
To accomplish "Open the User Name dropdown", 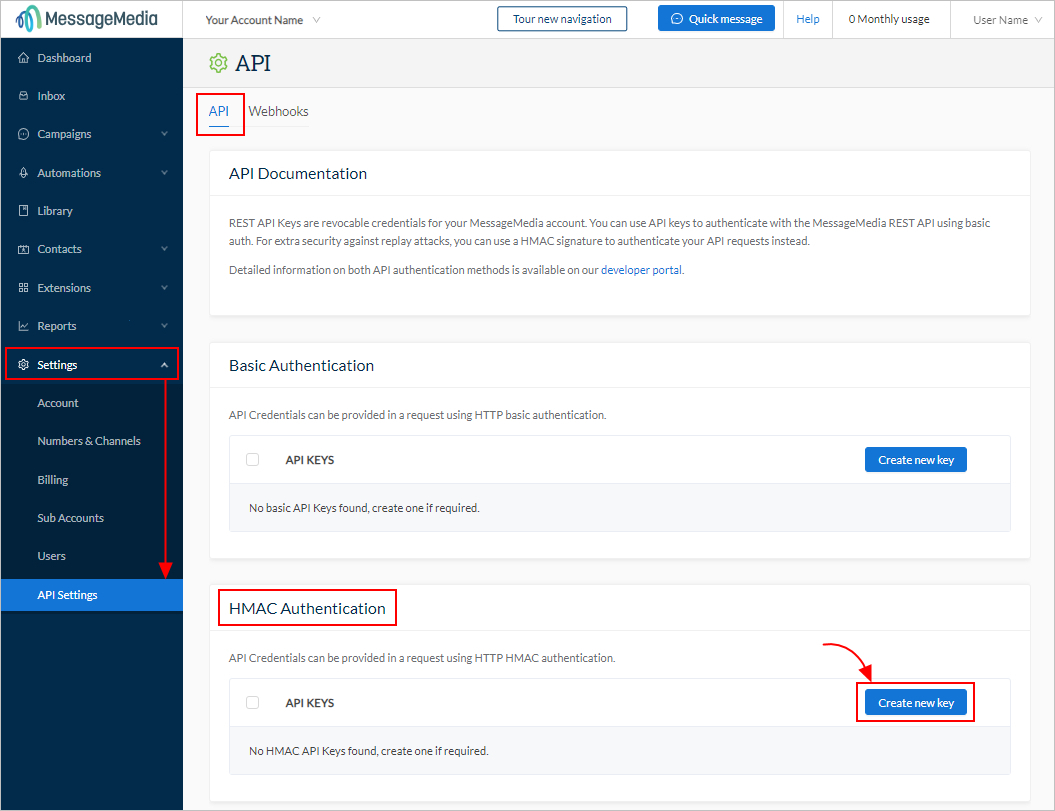I will (x=1007, y=20).
